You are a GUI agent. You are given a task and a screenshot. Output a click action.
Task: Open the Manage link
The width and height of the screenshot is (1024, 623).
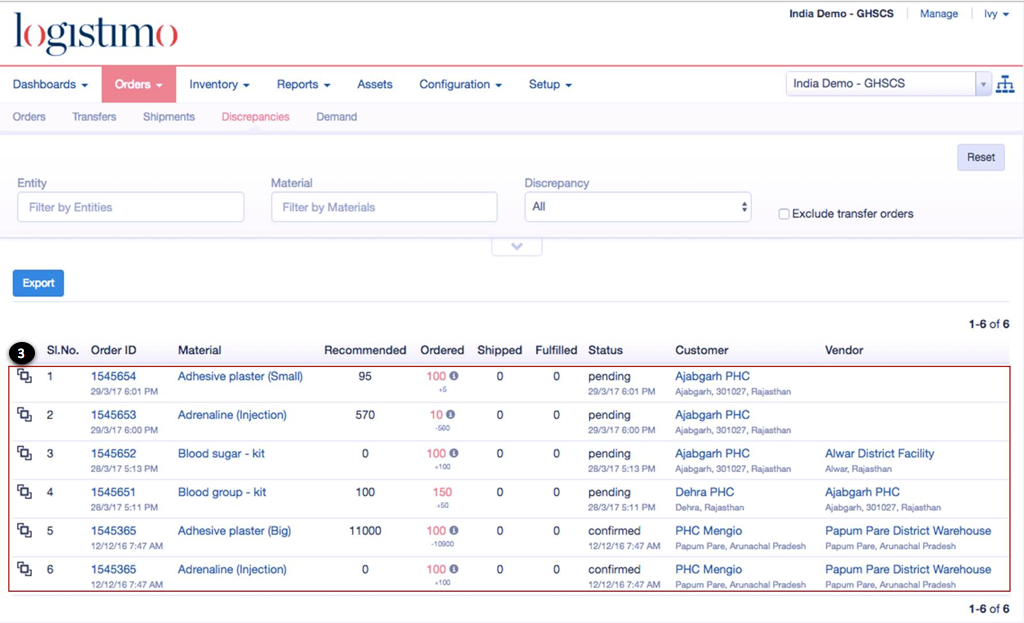click(x=939, y=14)
